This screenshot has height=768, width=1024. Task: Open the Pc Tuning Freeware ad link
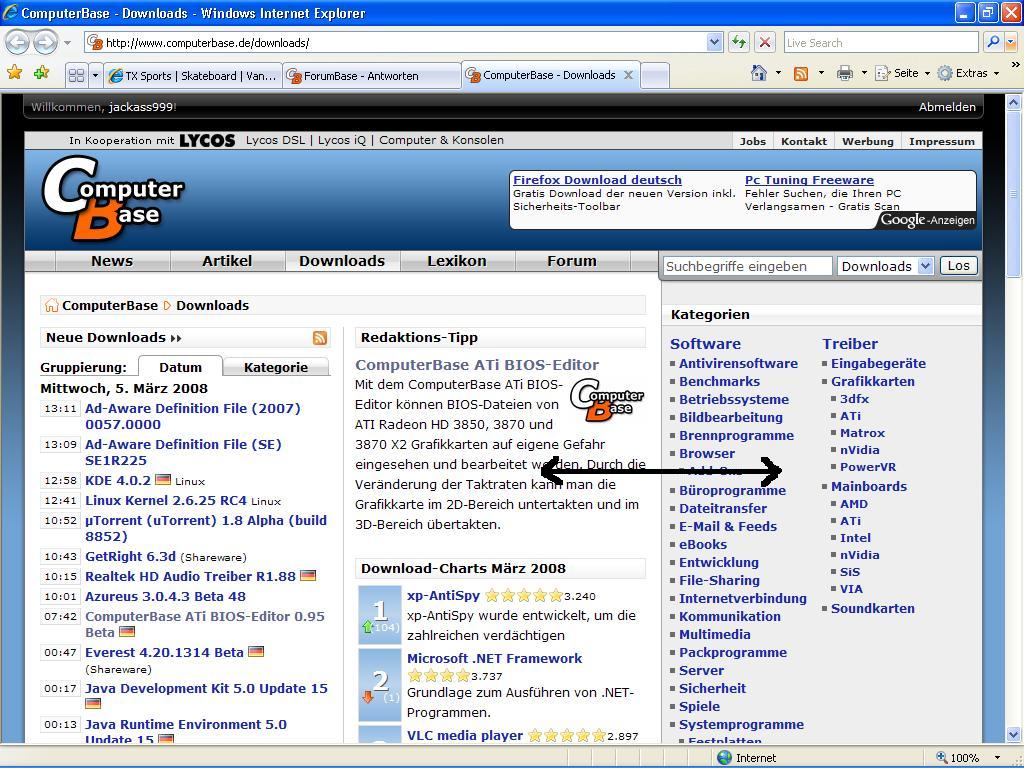809,180
